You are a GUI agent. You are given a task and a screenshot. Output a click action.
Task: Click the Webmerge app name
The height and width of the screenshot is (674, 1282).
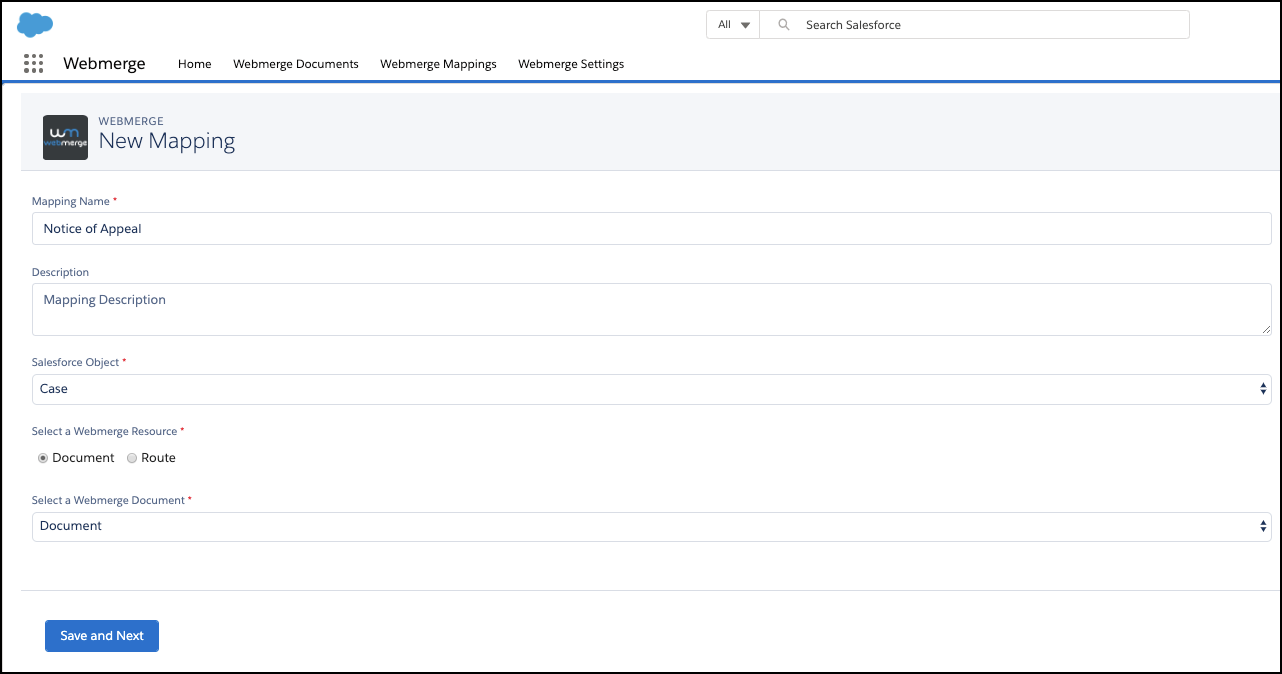pyautogui.click(x=104, y=64)
